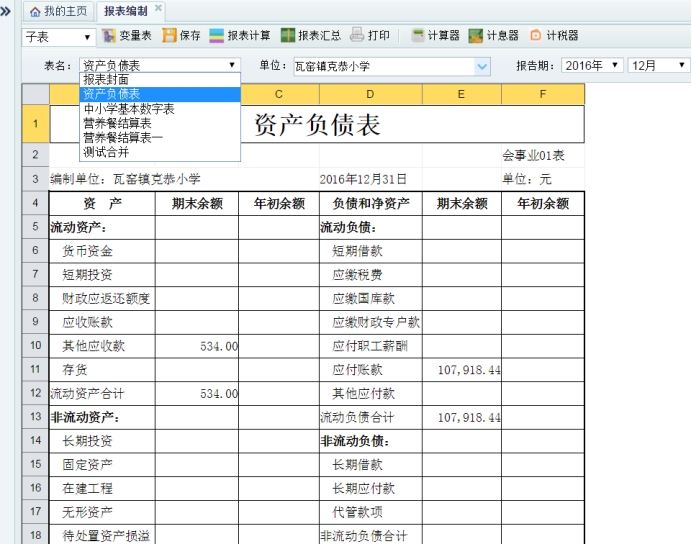Choose 测试合并 option
This screenshot has height=545, width=692.
[160, 152]
